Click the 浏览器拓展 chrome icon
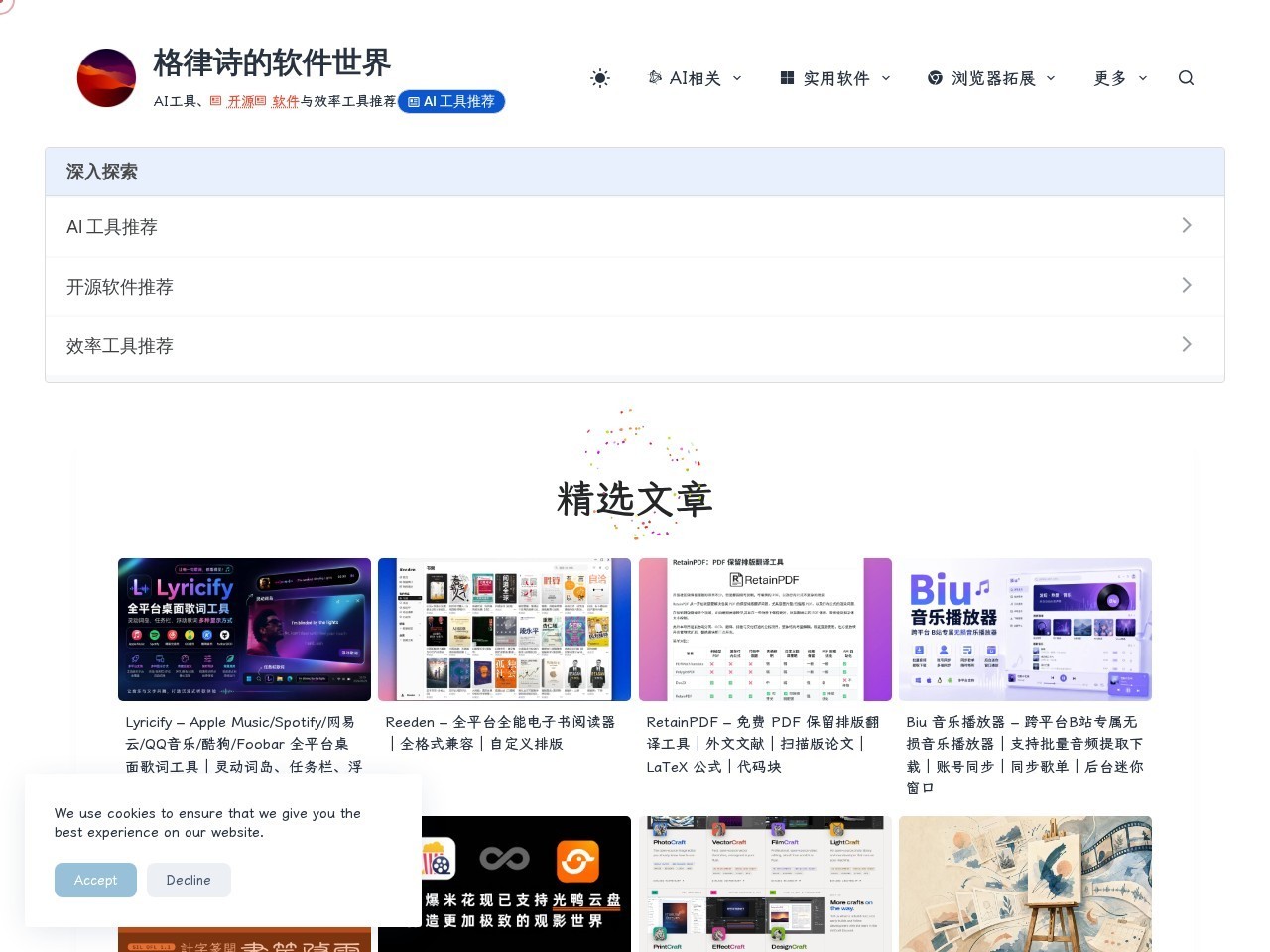1270x952 pixels. tap(935, 77)
